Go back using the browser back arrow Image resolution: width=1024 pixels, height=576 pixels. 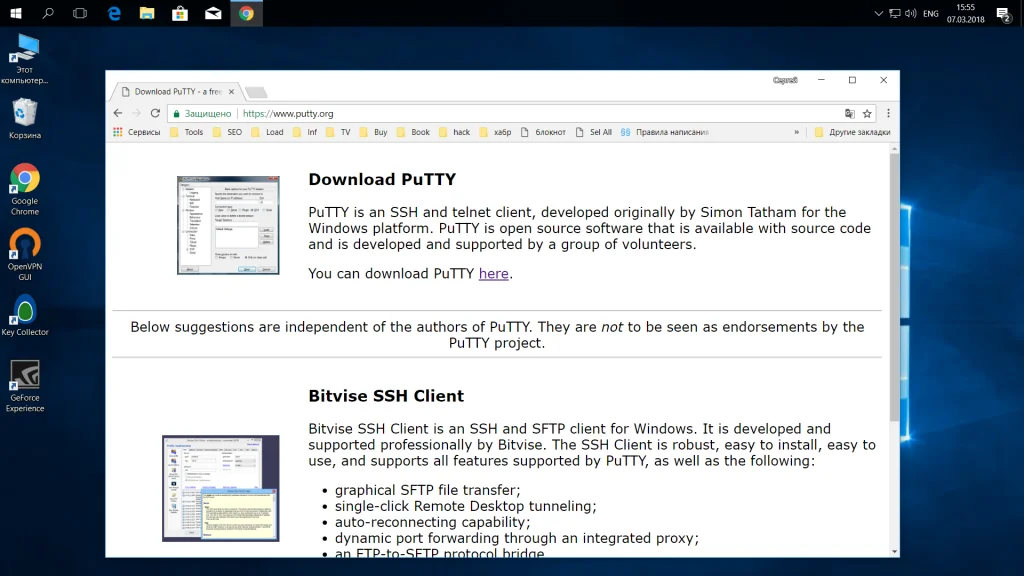pos(118,114)
